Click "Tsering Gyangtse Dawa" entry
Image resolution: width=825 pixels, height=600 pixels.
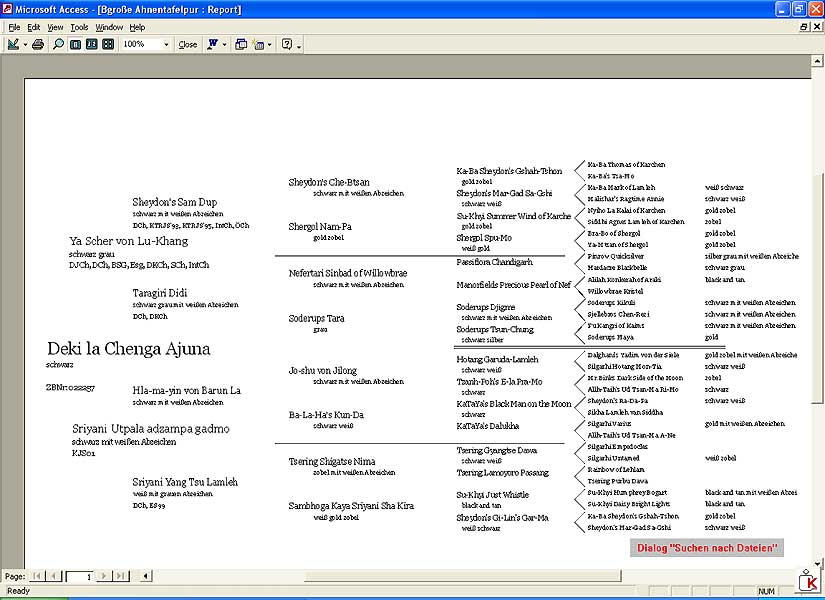497,451
